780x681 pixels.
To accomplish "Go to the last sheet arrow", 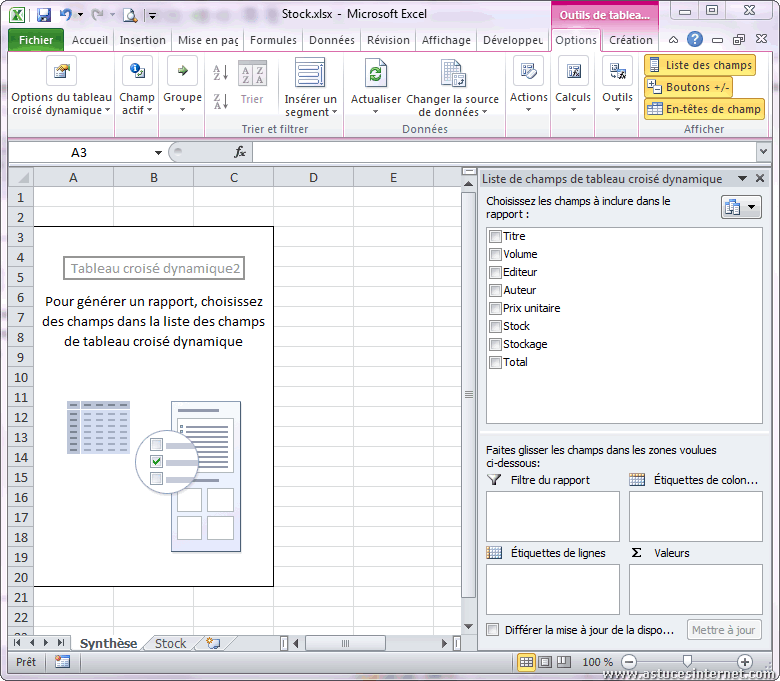I will pyautogui.click(x=61, y=643).
